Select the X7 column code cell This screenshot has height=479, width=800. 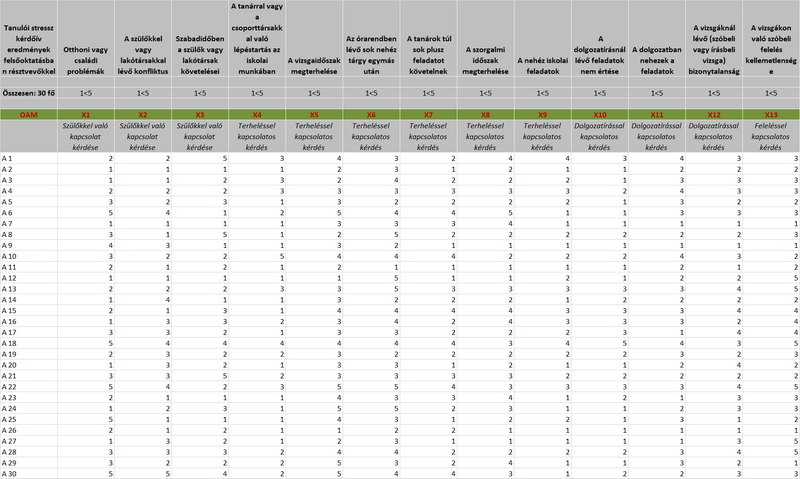tap(429, 115)
